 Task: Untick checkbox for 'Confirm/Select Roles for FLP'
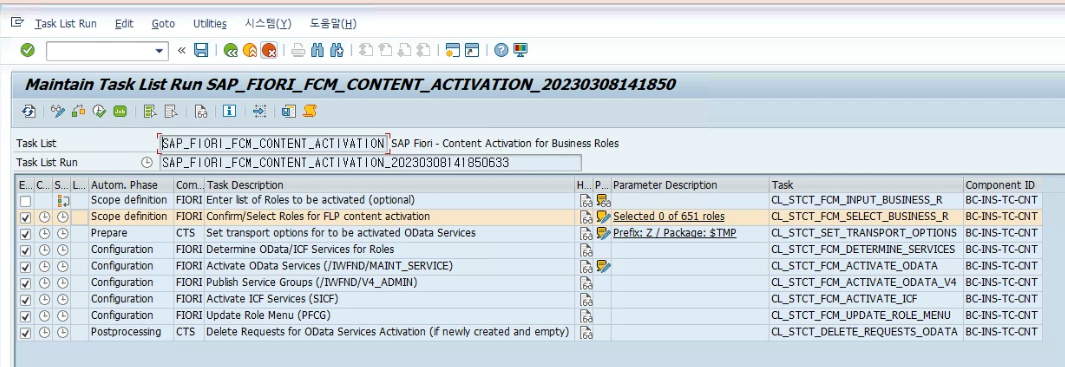[25, 217]
